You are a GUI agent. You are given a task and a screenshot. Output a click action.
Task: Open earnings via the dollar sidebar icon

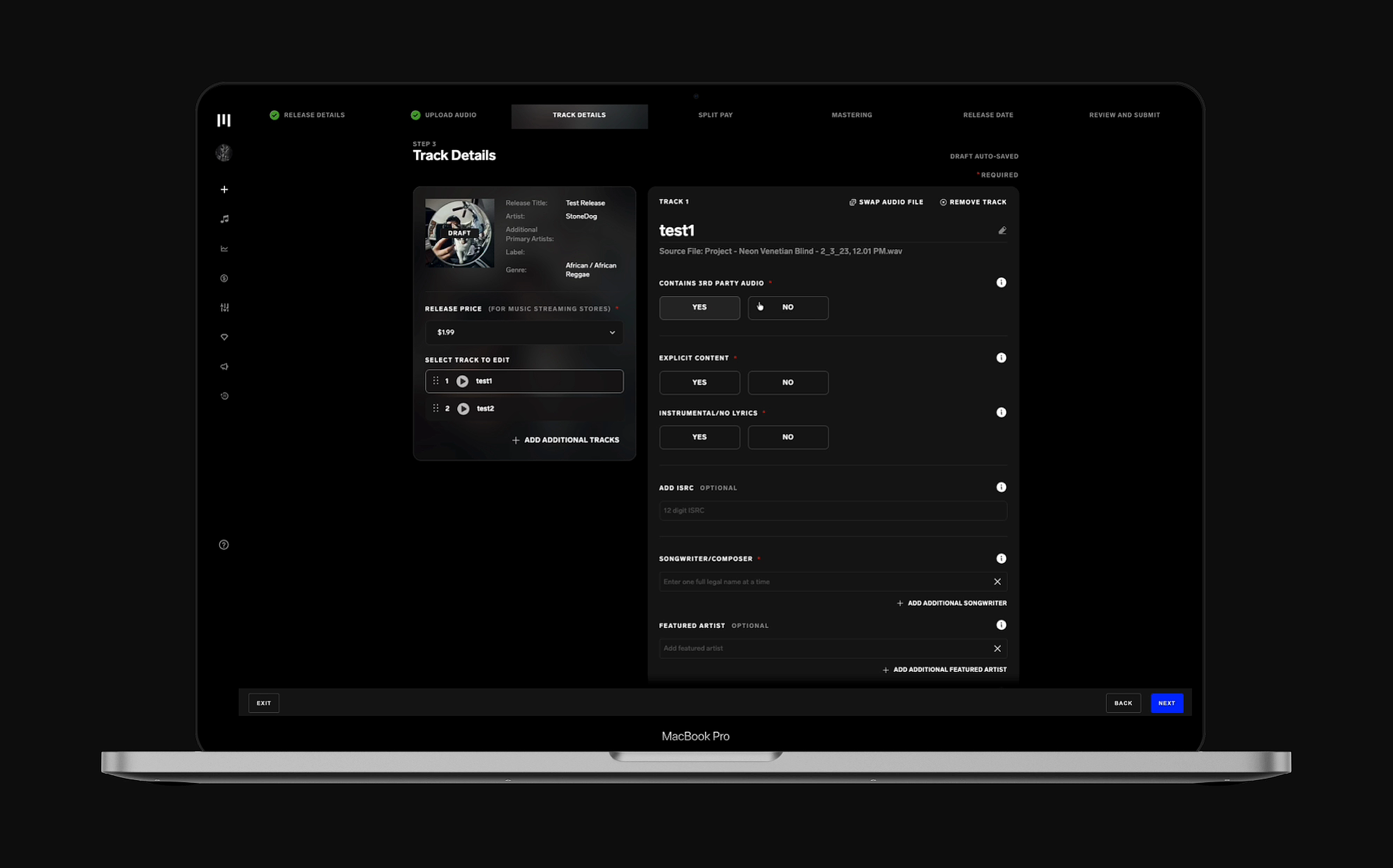pos(224,278)
